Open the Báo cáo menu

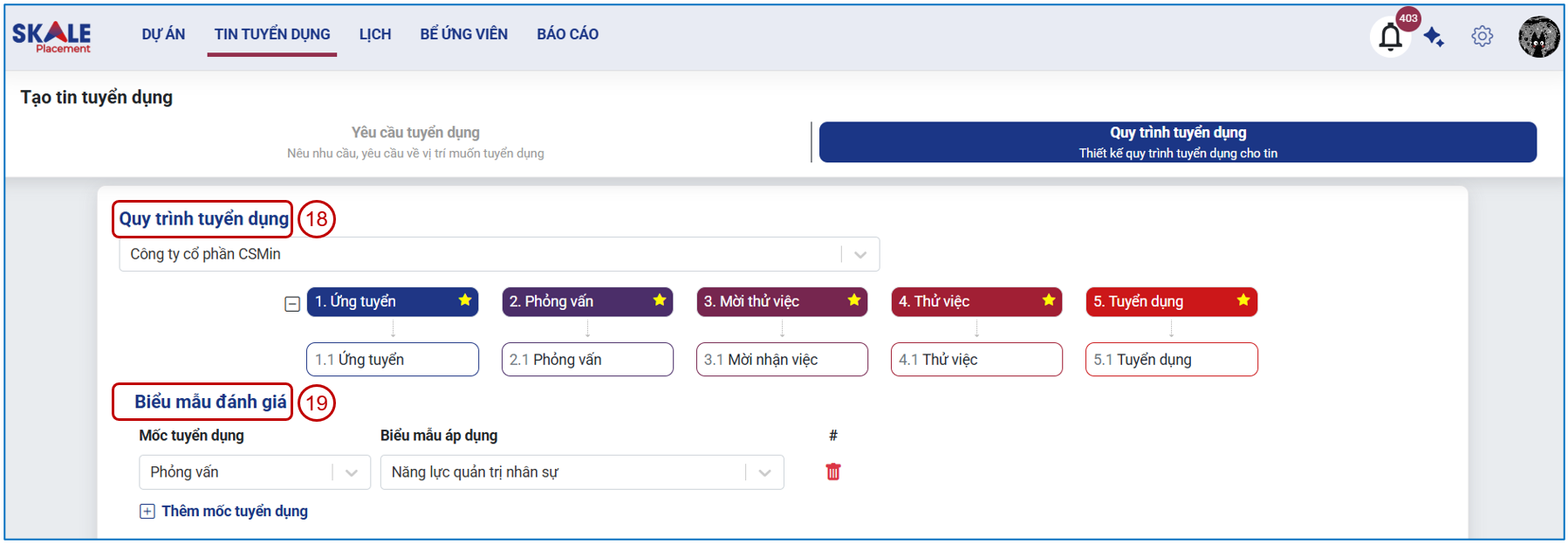(567, 34)
